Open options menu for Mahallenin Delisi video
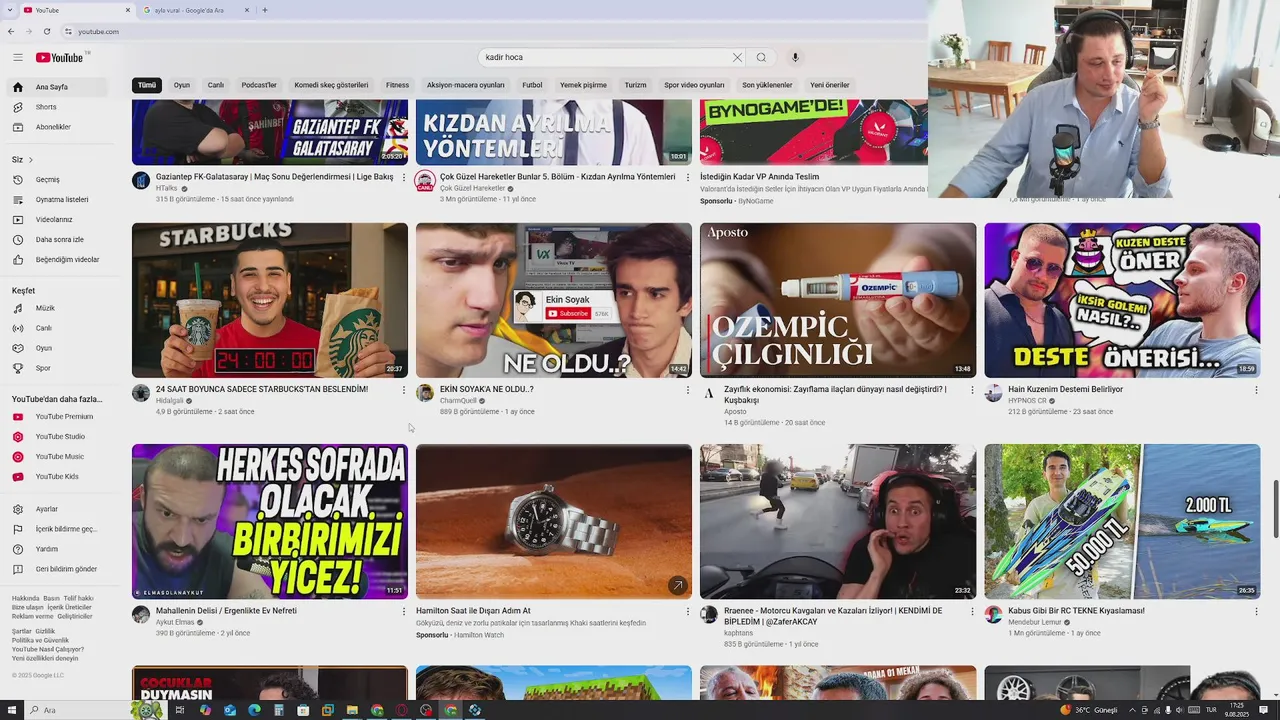The width and height of the screenshot is (1280, 720). point(404,611)
